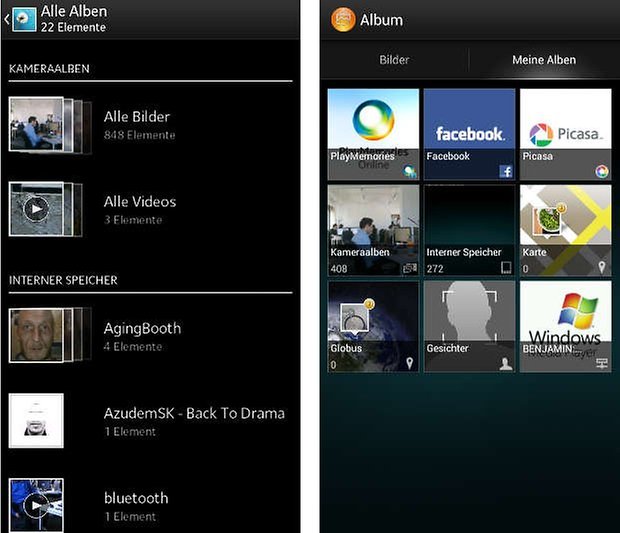Click the KAMERAALBEN section header
The image size is (620, 533).
[x=49, y=69]
